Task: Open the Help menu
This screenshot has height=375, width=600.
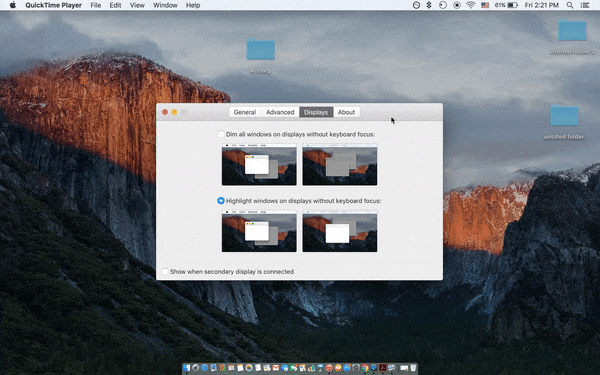Action: 193,5
